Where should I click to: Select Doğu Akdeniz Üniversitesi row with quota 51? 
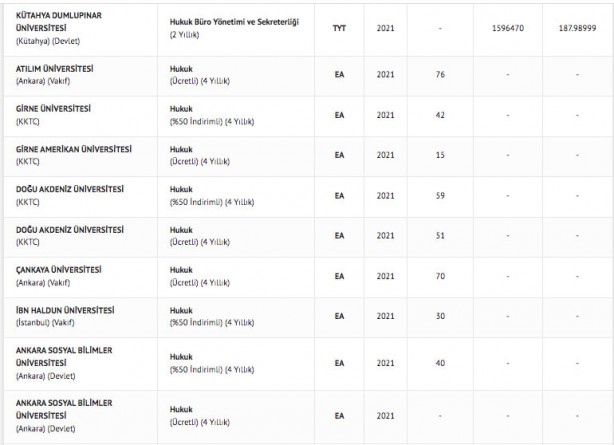69,229
